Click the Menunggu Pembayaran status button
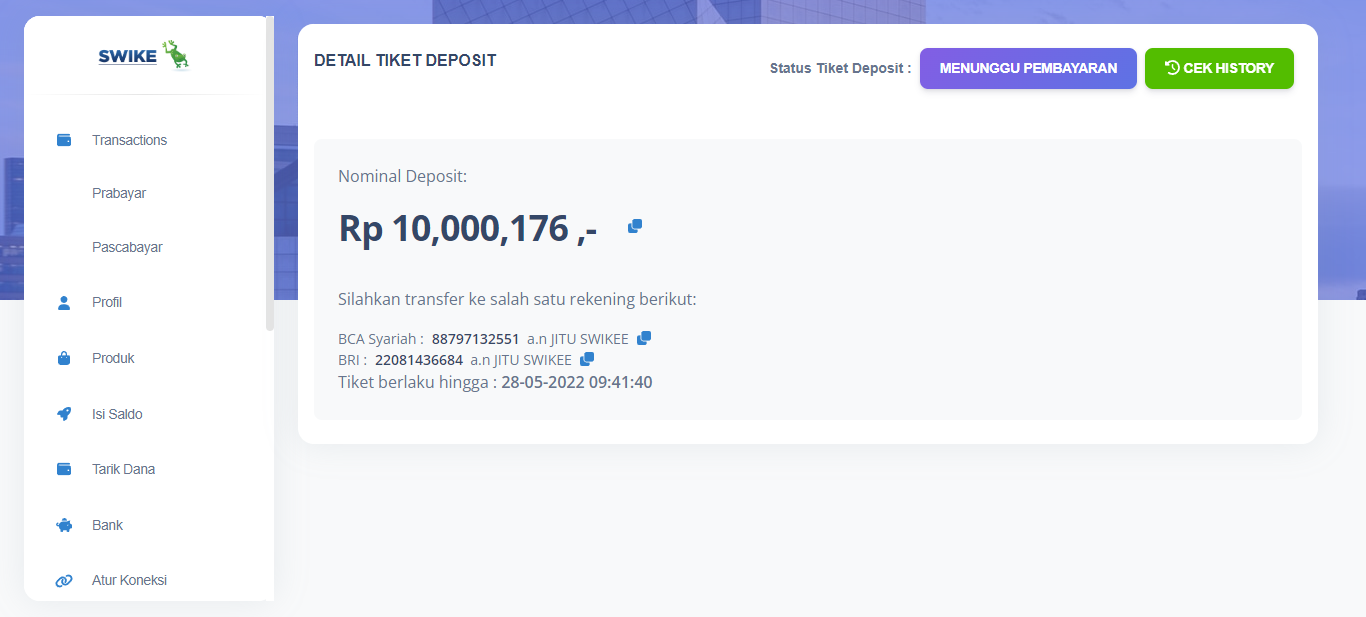 (x=1028, y=68)
